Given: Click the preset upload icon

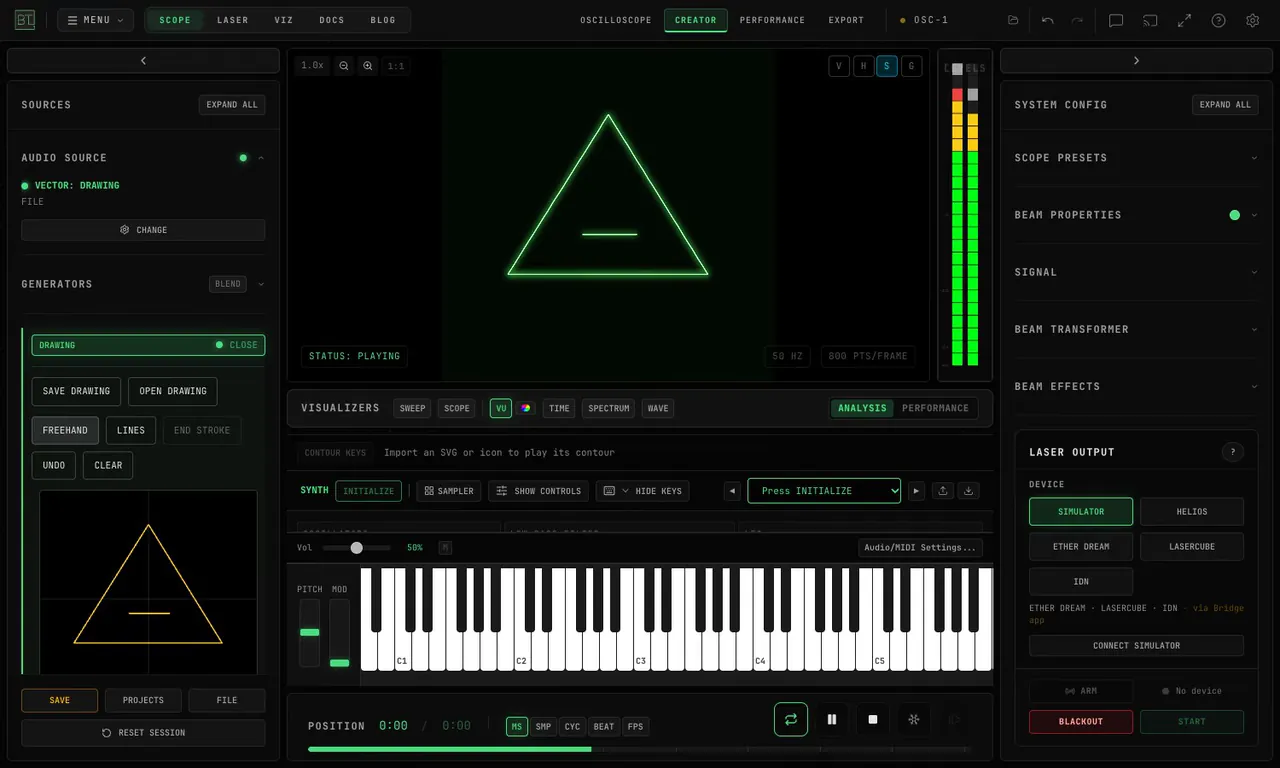Looking at the screenshot, I should tap(943, 491).
